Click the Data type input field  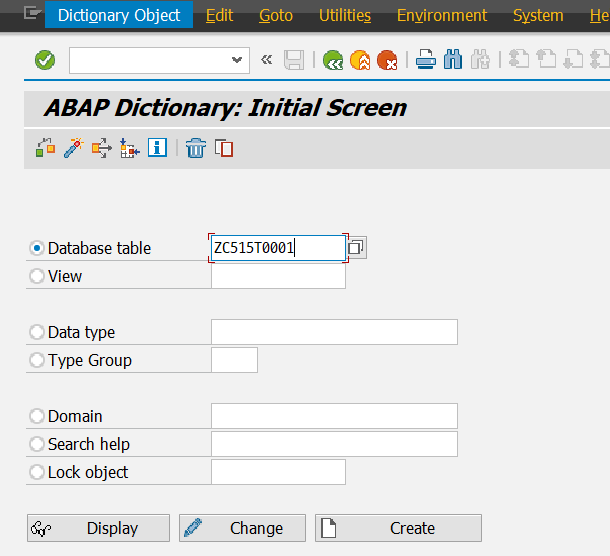click(334, 332)
